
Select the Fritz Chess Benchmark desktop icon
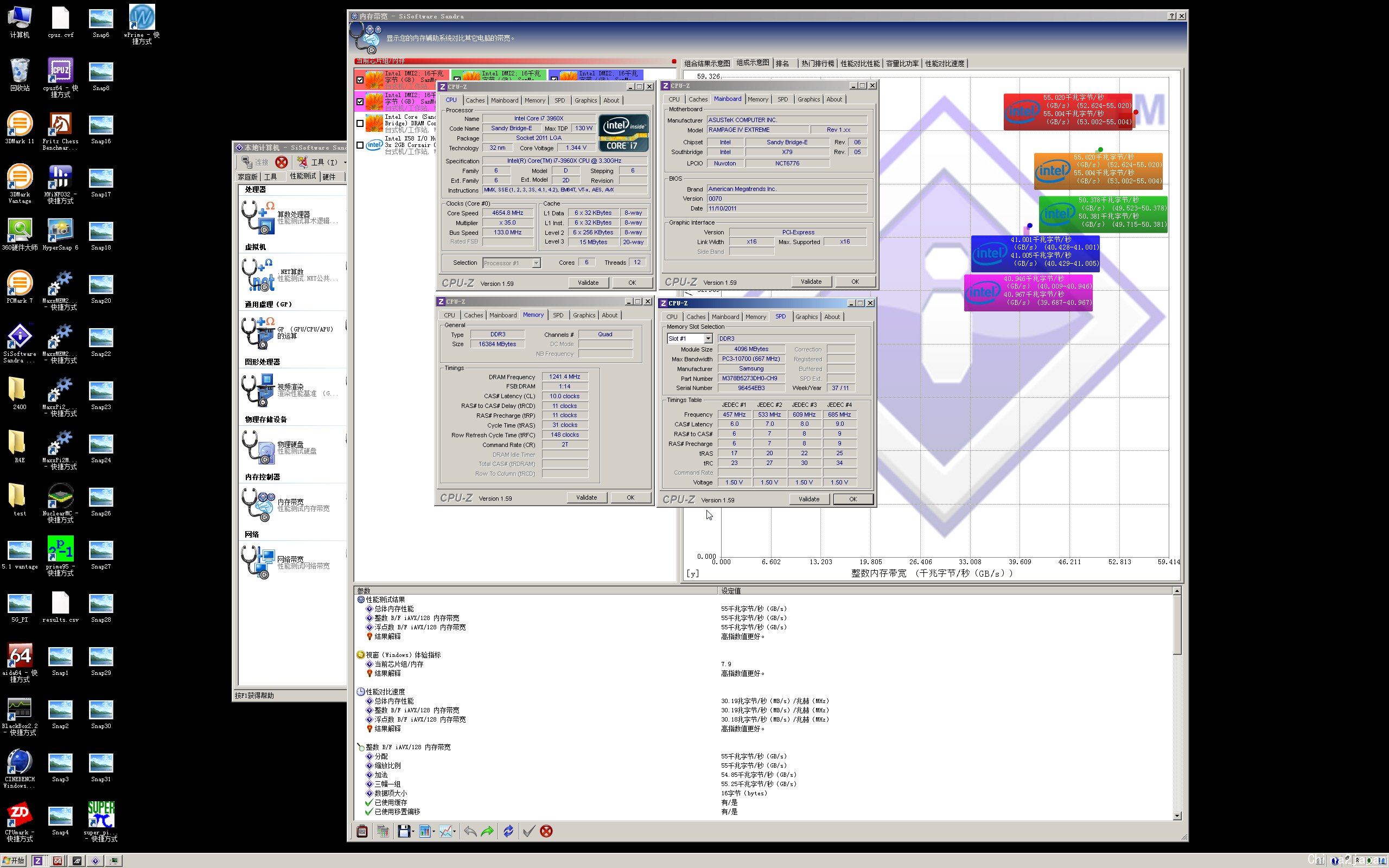60,131
